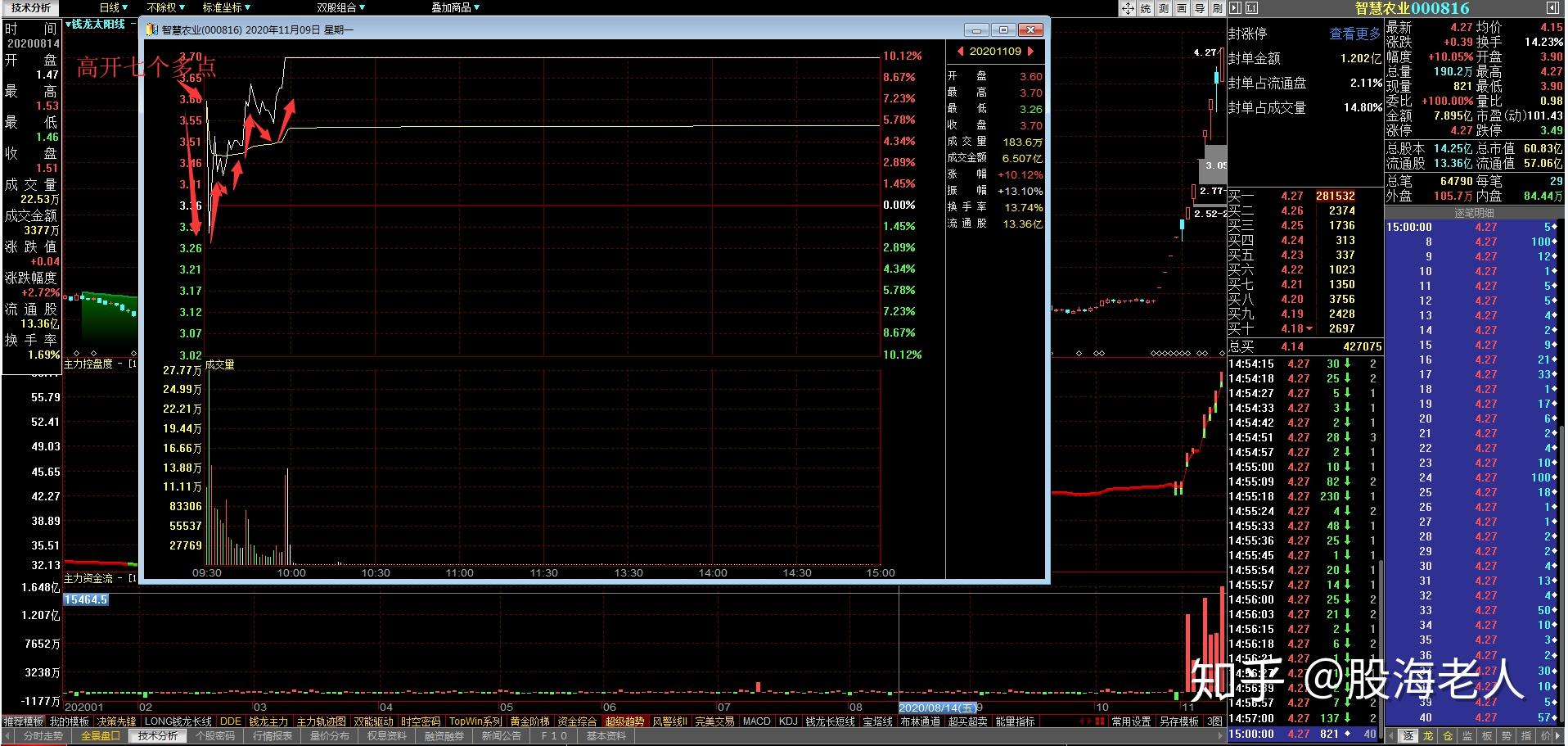The image size is (1568, 746).
Task: Click the 统 statistics toolbar button
Action: [x=1146, y=8]
